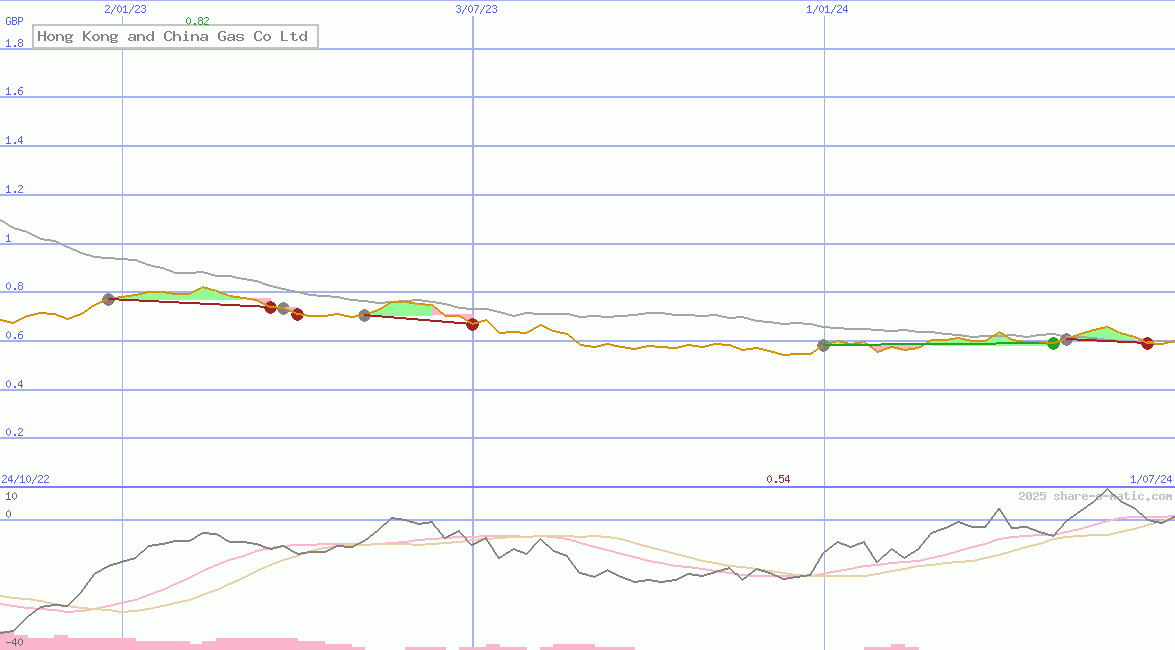Select the gray marker between 2/01/23 and 3/07/23 alone

tap(364, 315)
